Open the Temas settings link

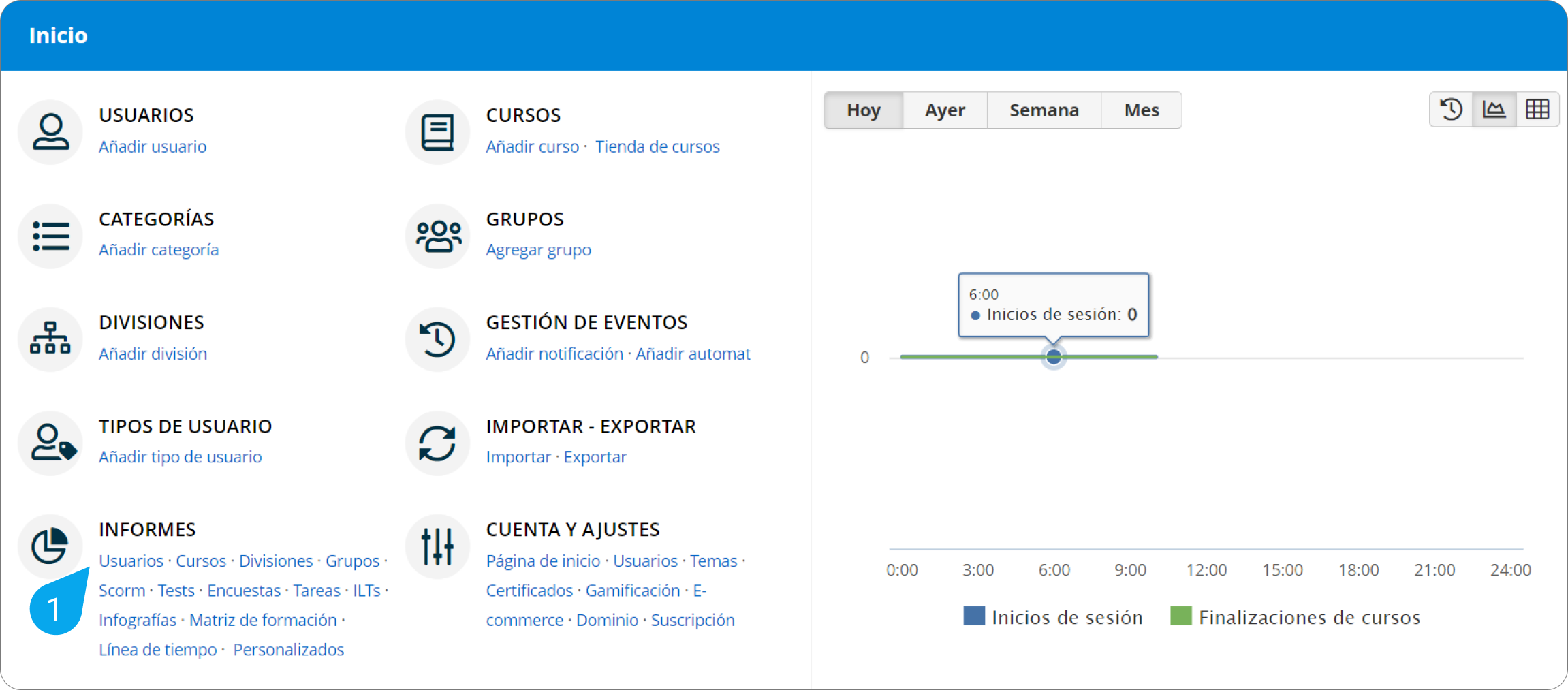click(x=713, y=561)
